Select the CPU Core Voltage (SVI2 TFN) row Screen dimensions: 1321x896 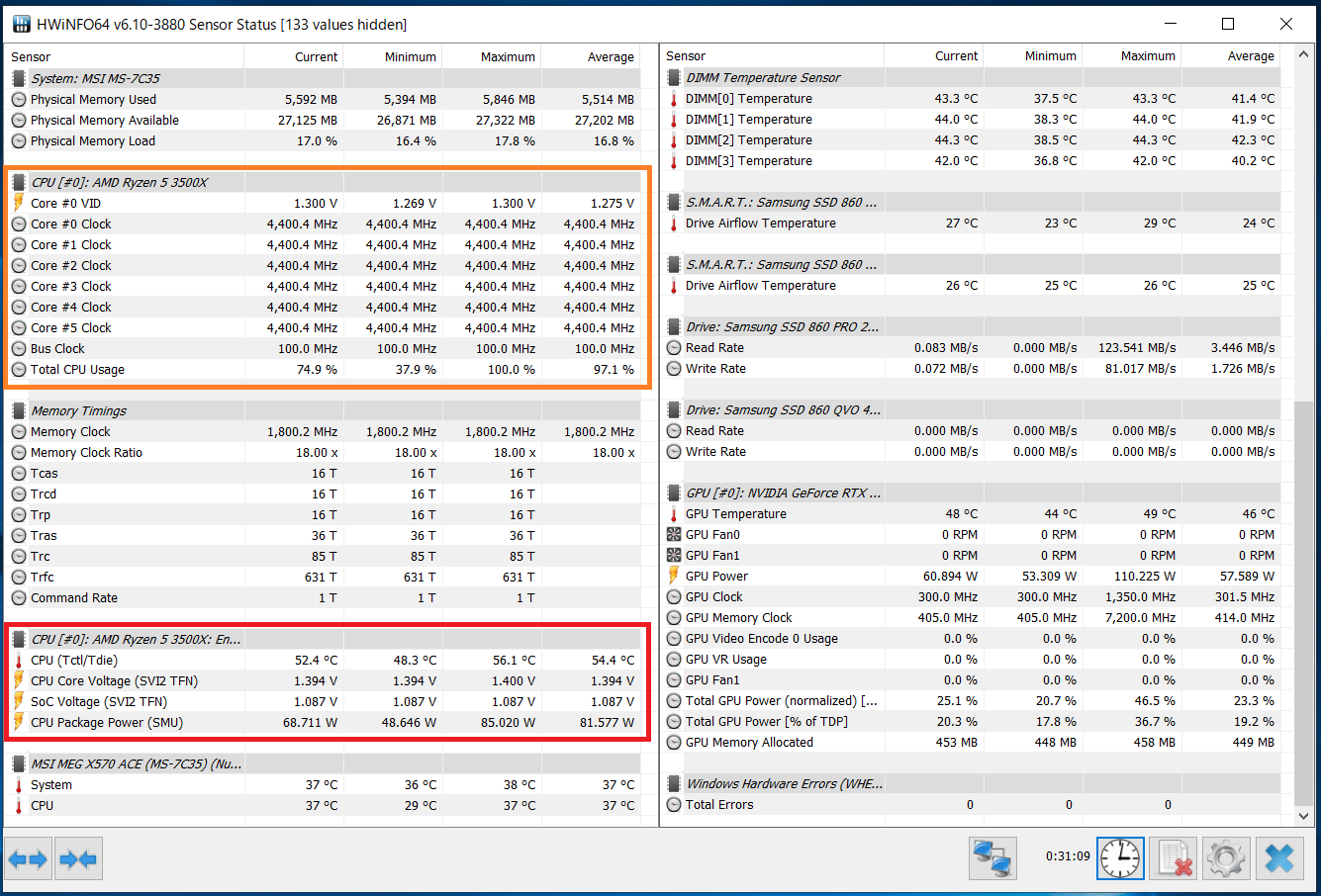pyautogui.click(x=323, y=680)
